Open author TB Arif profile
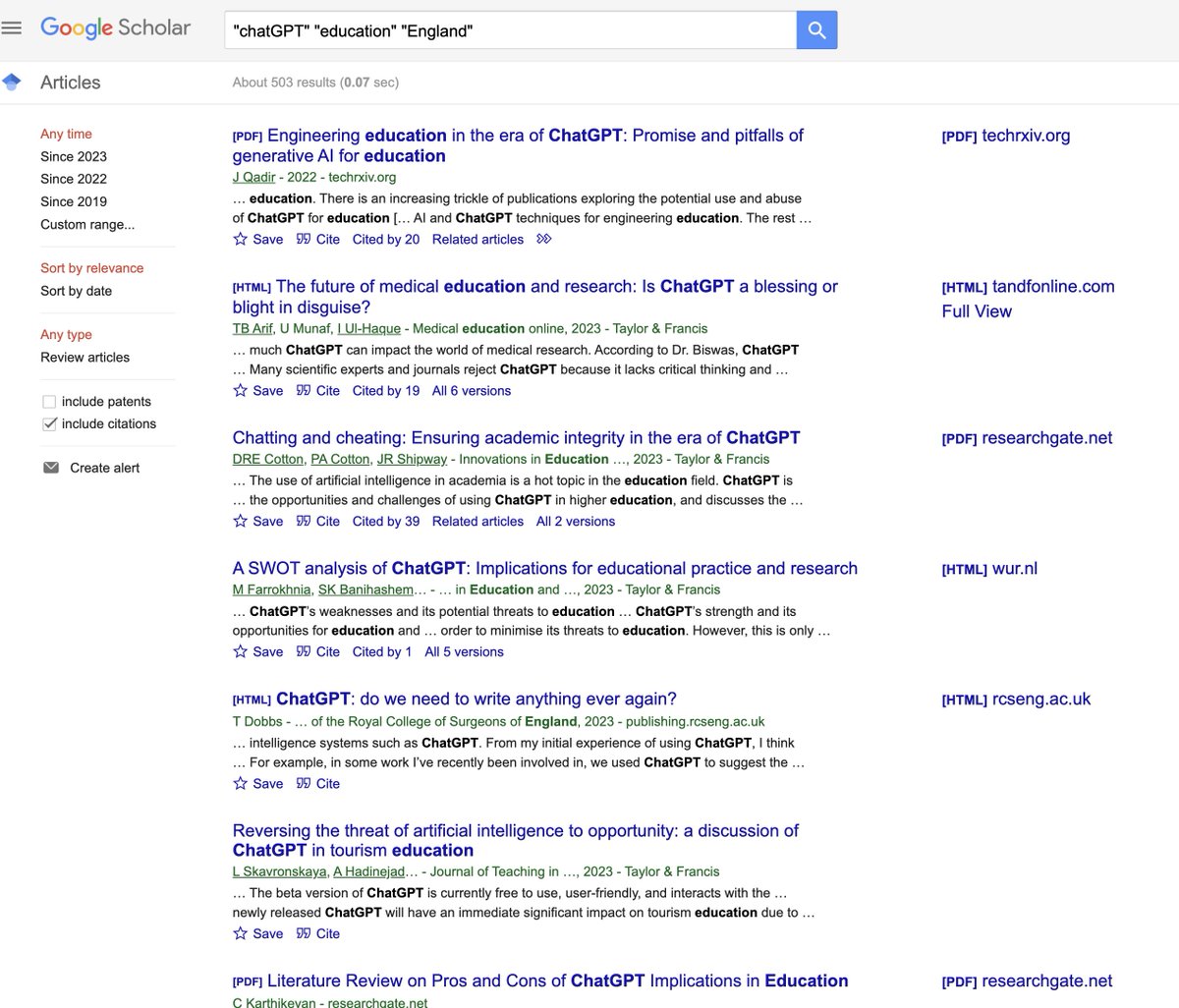The height and width of the screenshot is (1008, 1179). [x=253, y=328]
